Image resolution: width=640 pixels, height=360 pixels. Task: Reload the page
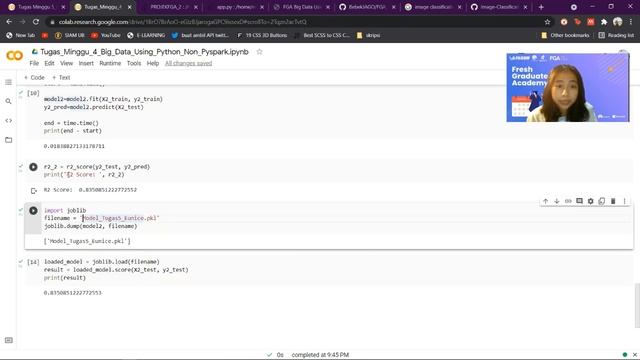[36, 22]
